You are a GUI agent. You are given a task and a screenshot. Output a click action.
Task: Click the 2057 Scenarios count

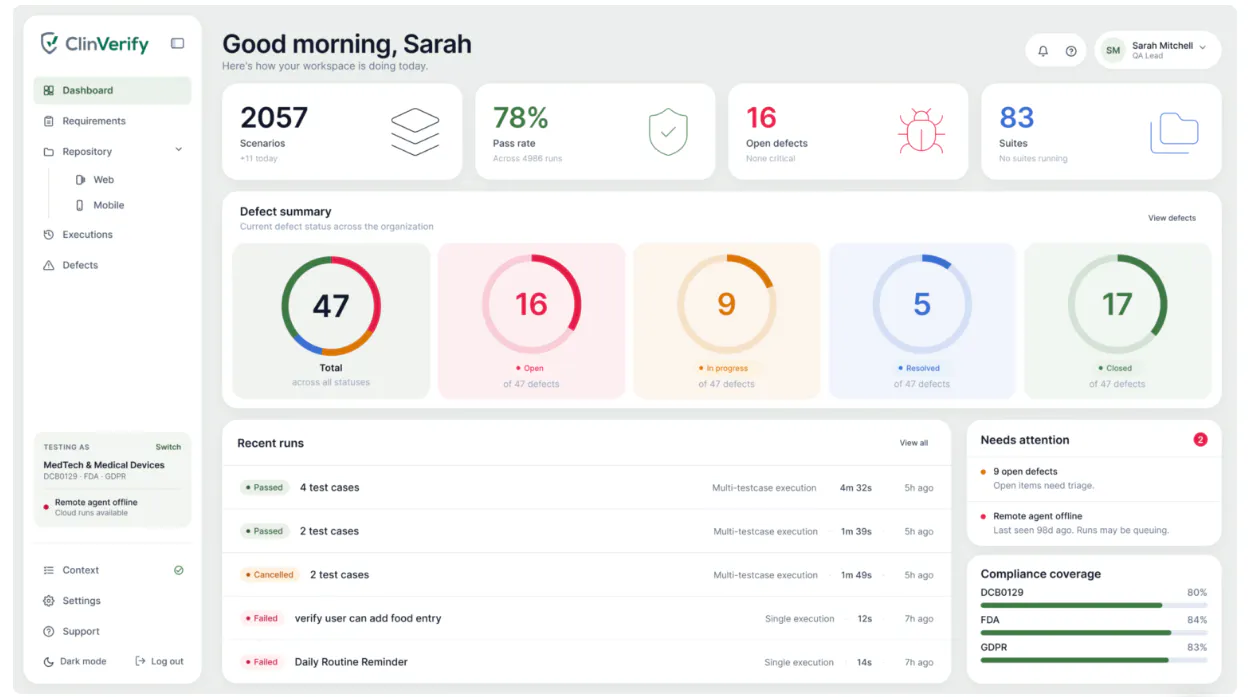(274, 118)
